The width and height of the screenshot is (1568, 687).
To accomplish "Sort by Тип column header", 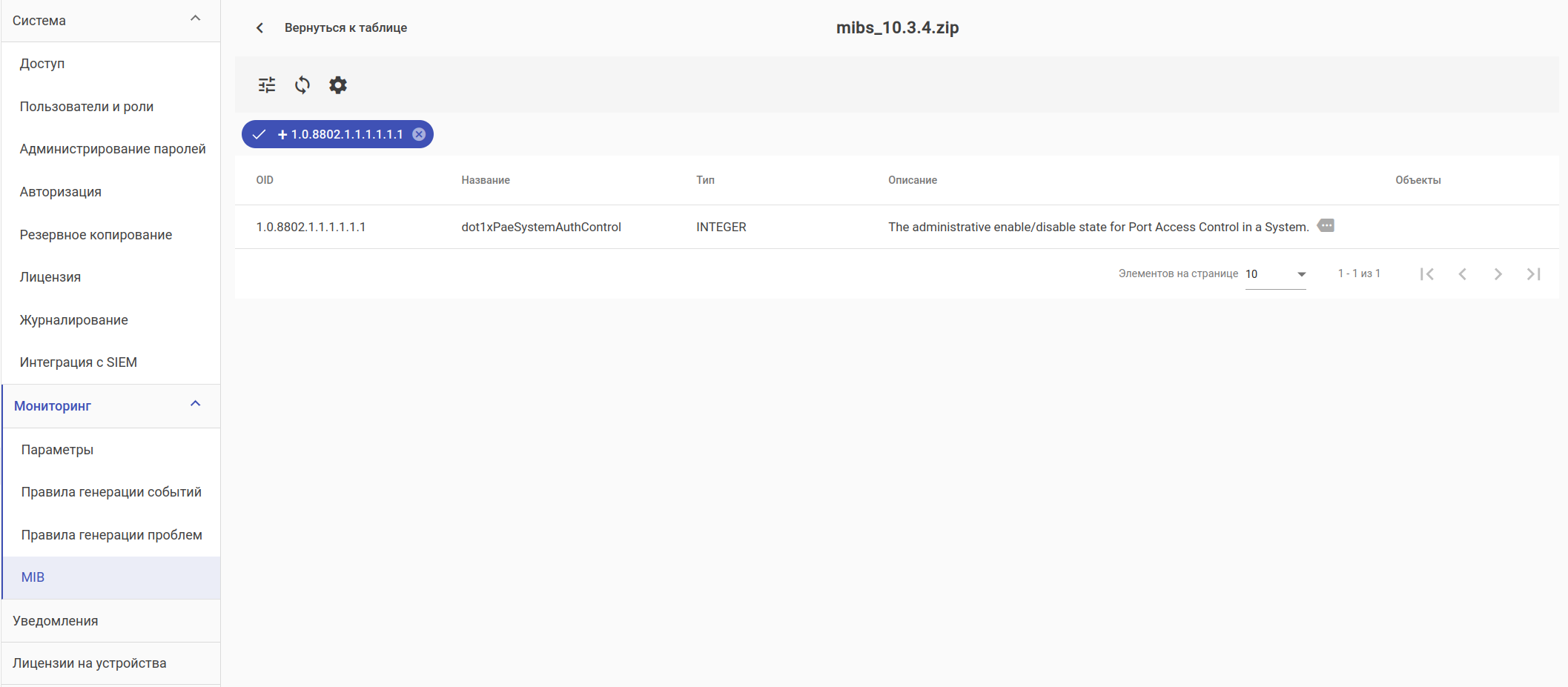I will [705, 180].
